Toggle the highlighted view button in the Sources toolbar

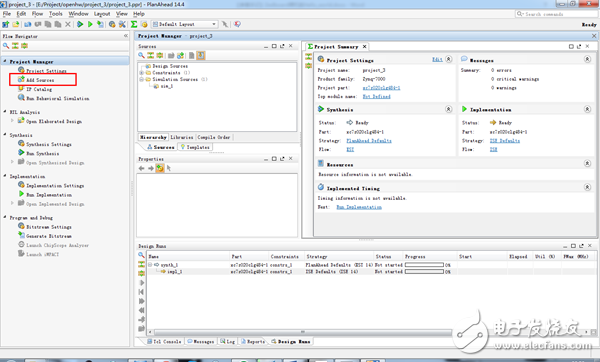(201, 55)
